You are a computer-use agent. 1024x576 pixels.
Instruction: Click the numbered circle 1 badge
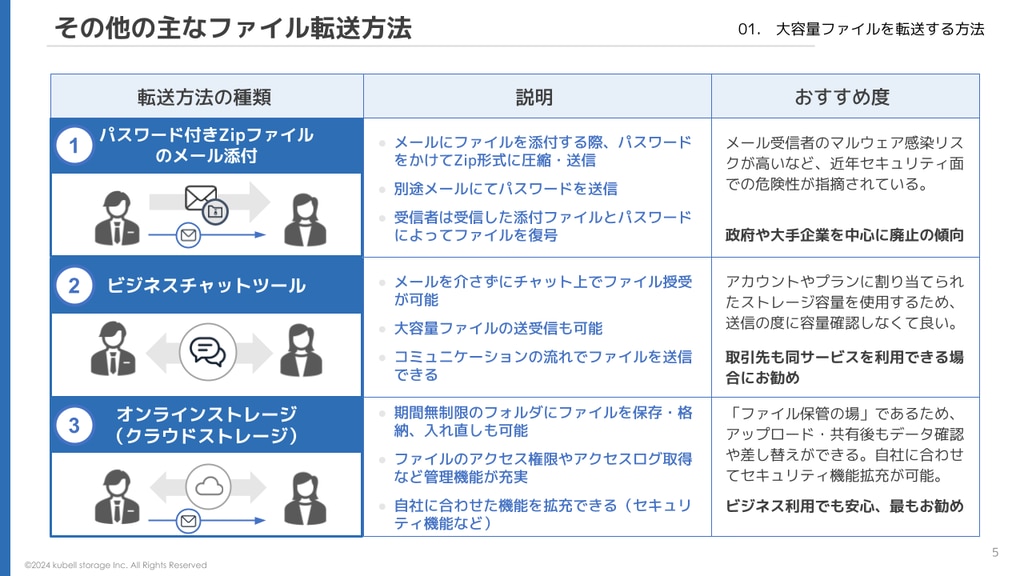click(x=74, y=146)
